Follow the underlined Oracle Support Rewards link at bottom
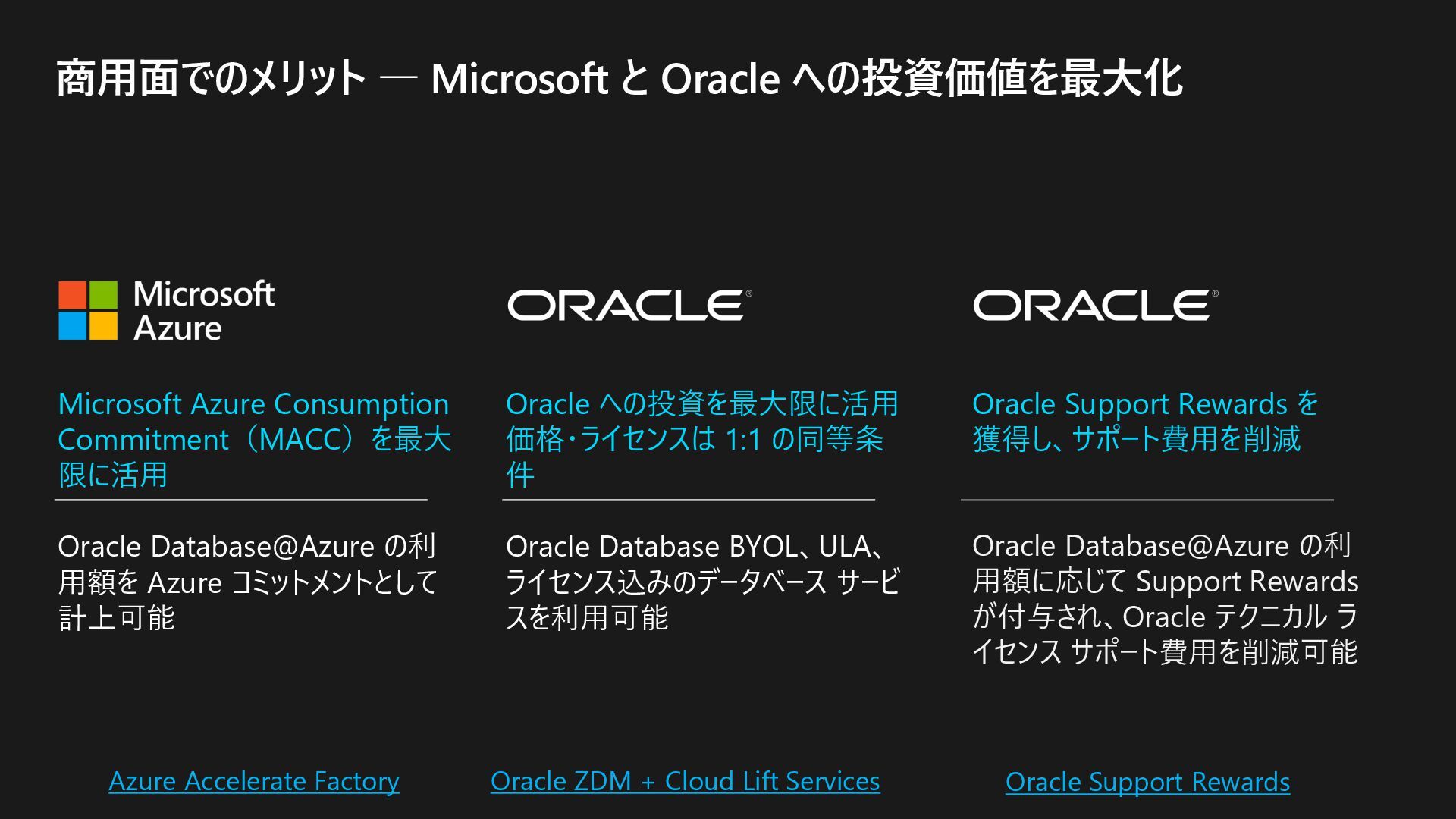The height and width of the screenshot is (819, 1456). 1147,782
